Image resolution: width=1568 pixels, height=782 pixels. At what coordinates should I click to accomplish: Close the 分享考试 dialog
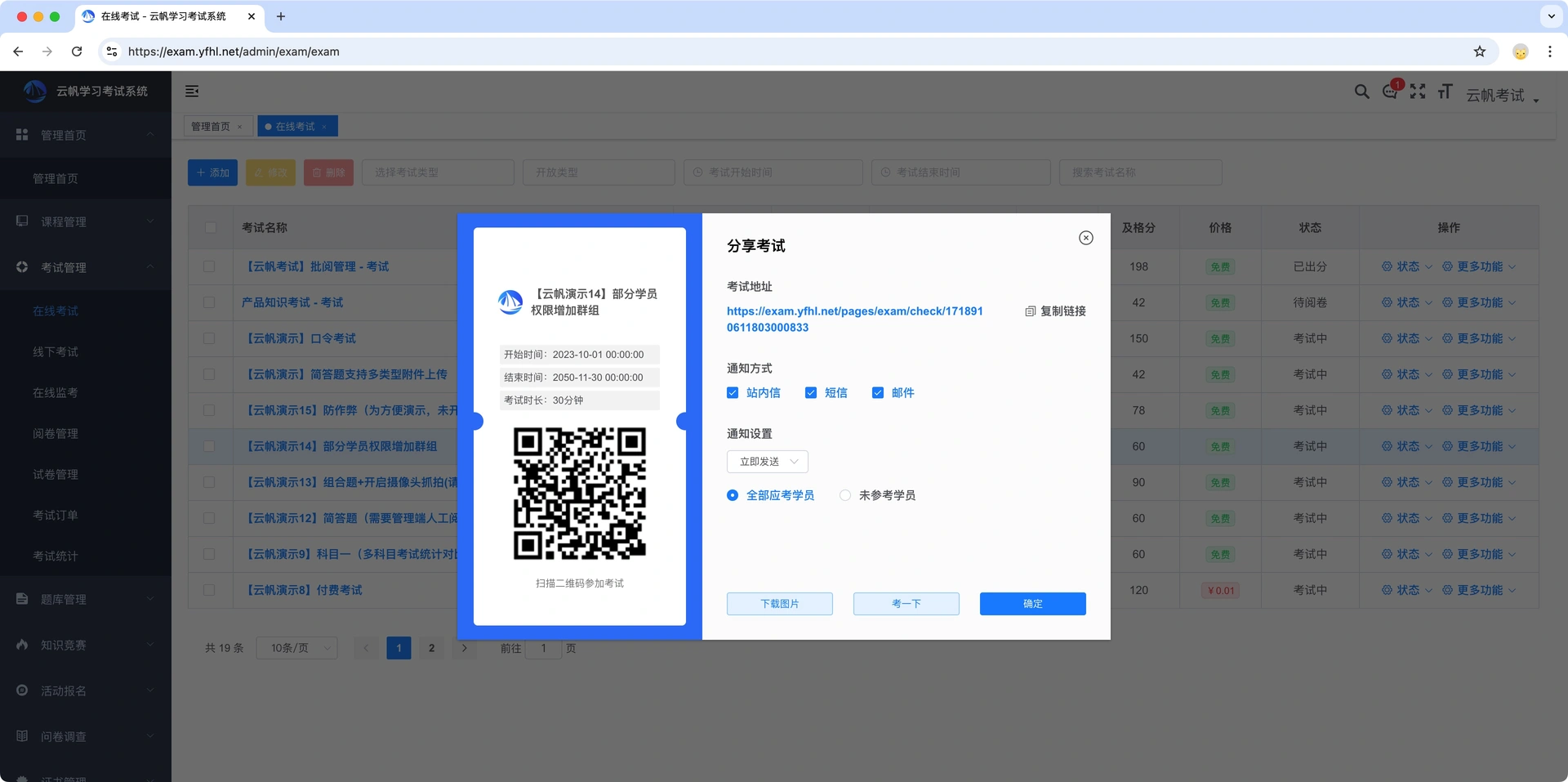pos(1085,238)
